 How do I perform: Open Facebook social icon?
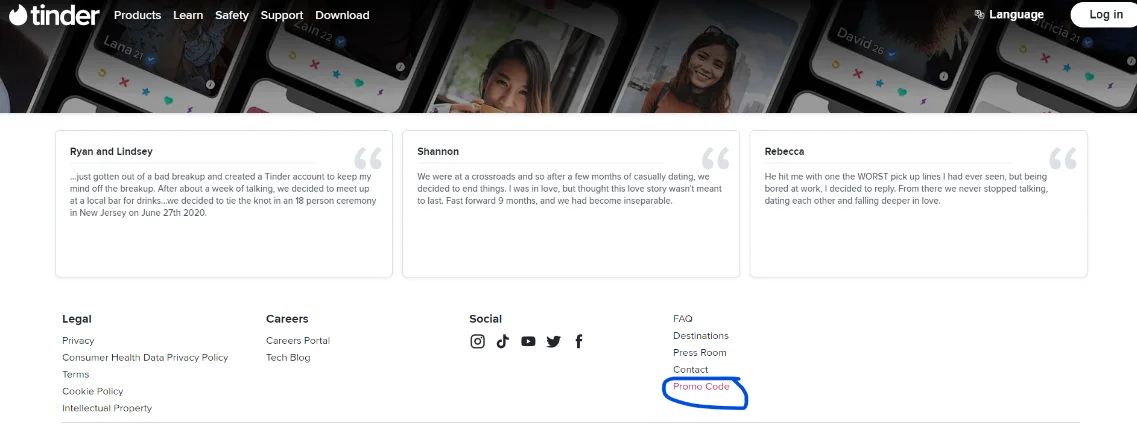pyautogui.click(x=579, y=341)
